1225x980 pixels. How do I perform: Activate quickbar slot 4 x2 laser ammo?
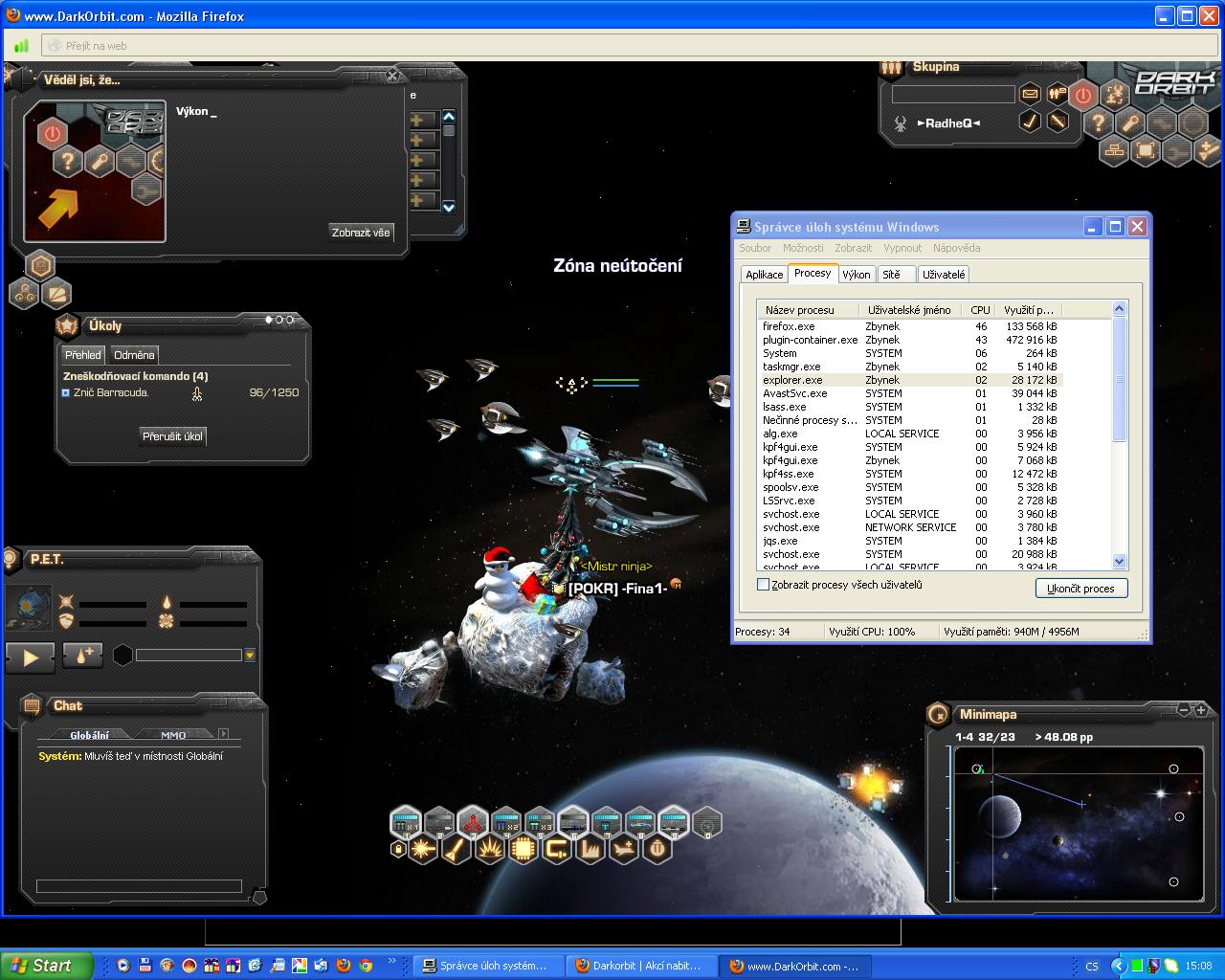tap(506, 821)
